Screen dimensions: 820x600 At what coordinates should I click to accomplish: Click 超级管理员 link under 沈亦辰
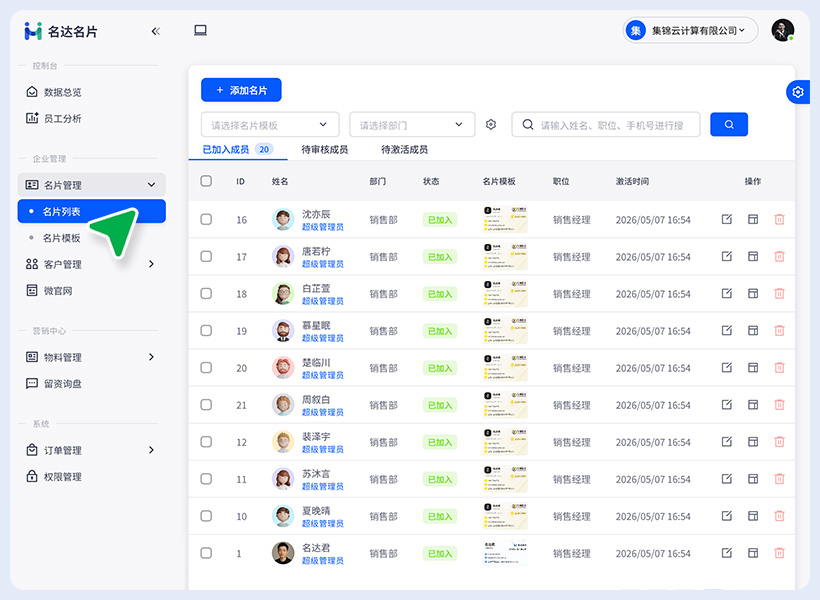coord(323,227)
